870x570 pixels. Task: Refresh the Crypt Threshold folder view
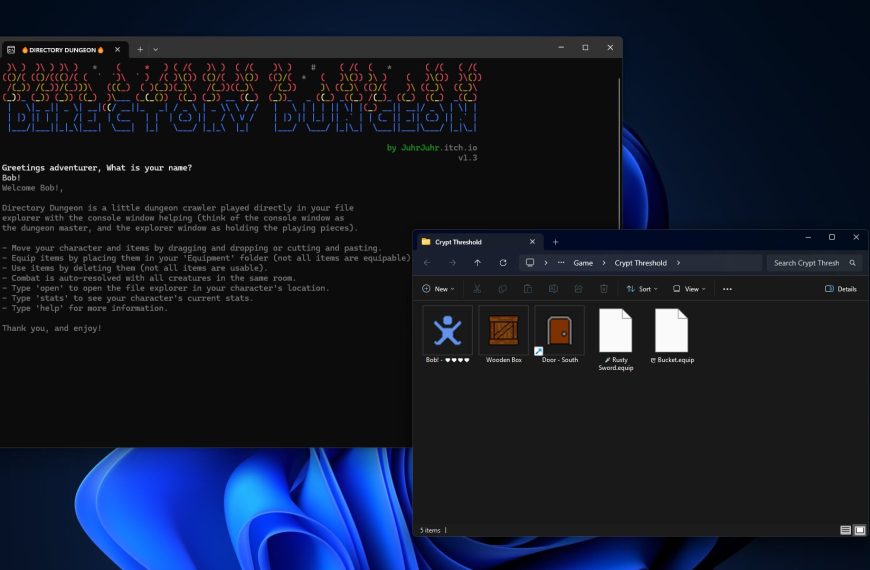pos(503,263)
